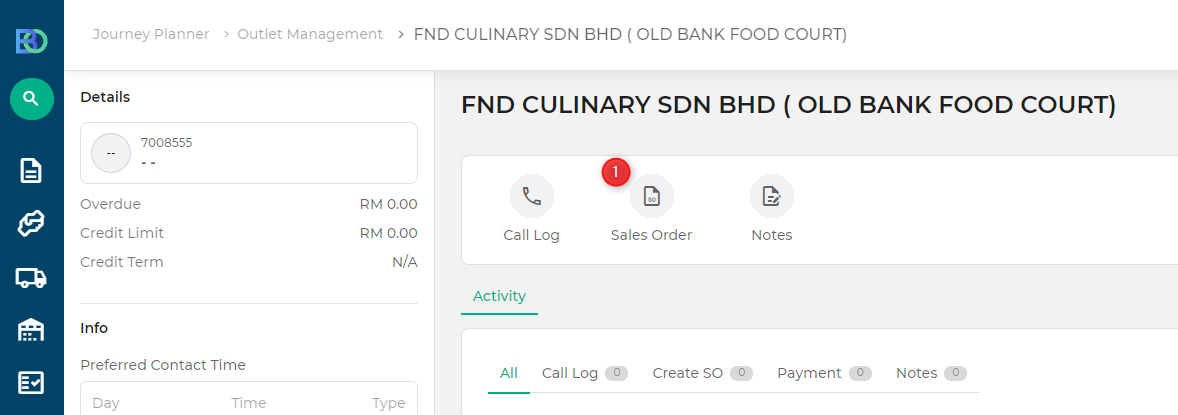Open the warehouse icon in sidebar
The width and height of the screenshot is (1178, 415).
tap(31, 329)
